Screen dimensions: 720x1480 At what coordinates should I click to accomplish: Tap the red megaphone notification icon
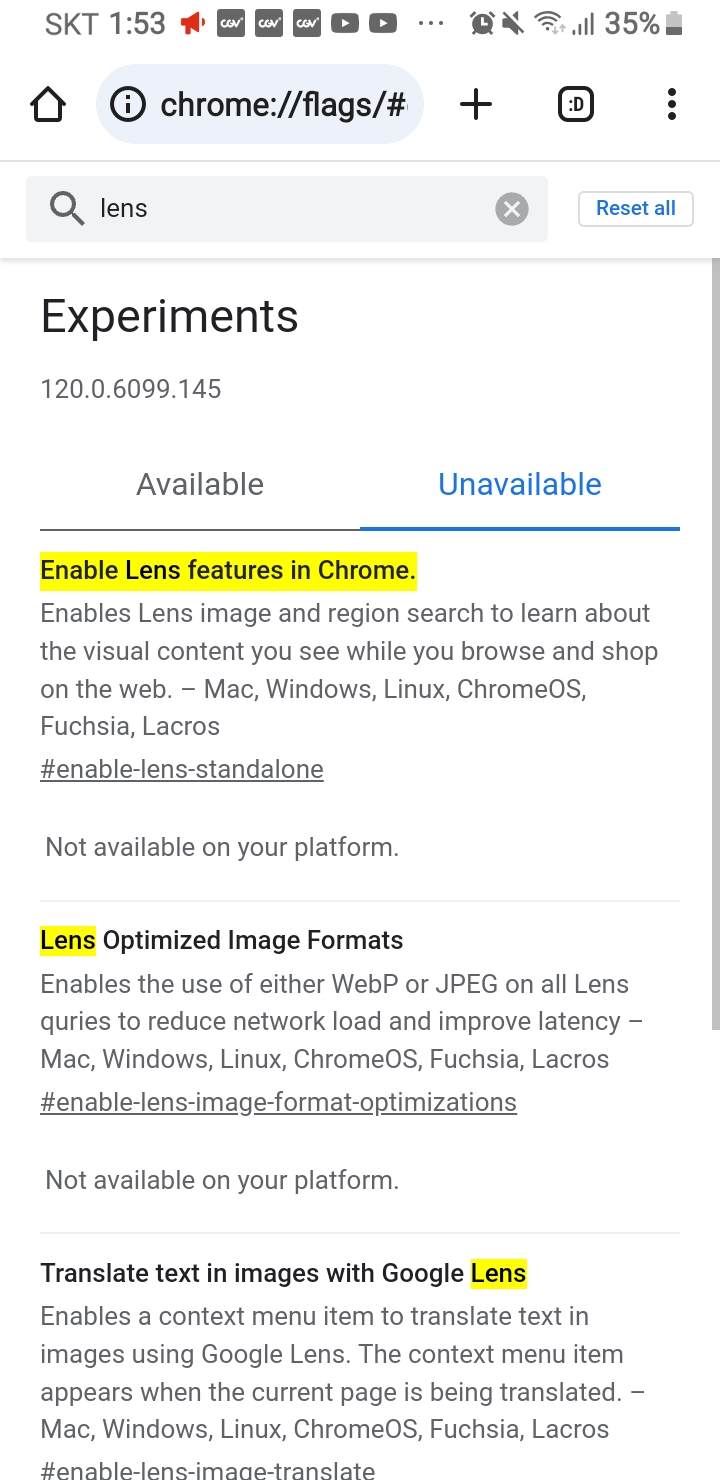pos(193,23)
